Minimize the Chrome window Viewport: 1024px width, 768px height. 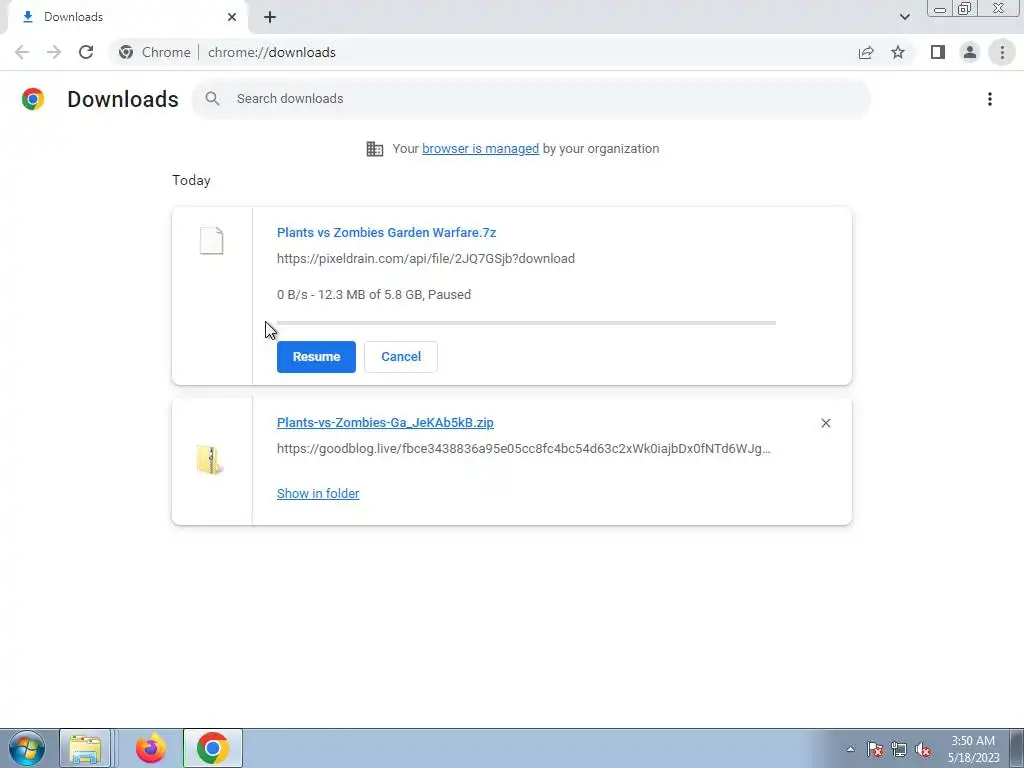(x=940, y=9)
